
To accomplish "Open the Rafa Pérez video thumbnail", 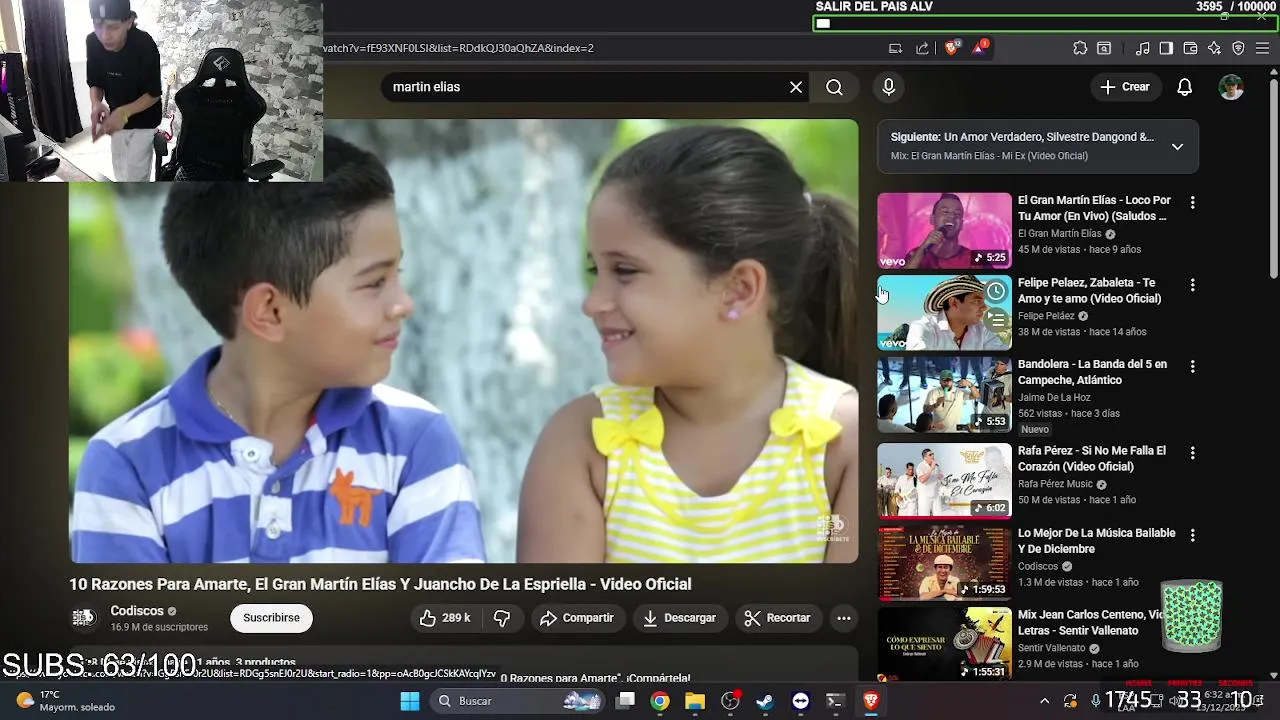I will [944, 481].
